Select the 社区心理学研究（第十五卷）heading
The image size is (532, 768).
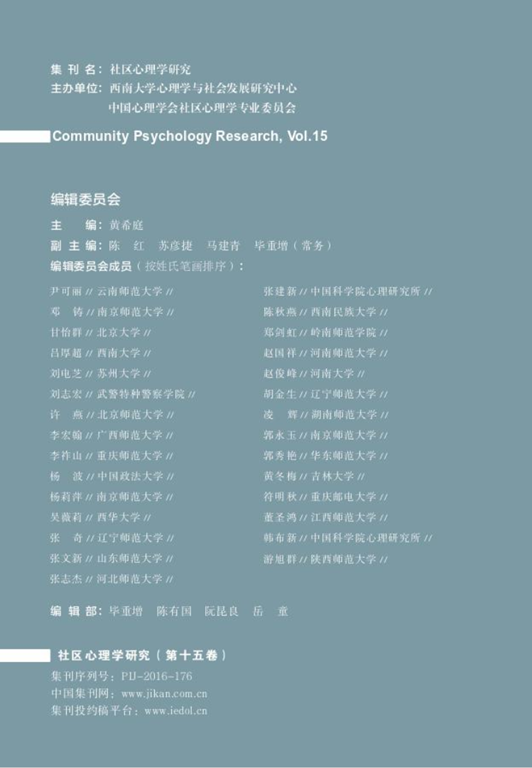pos(142,655)
